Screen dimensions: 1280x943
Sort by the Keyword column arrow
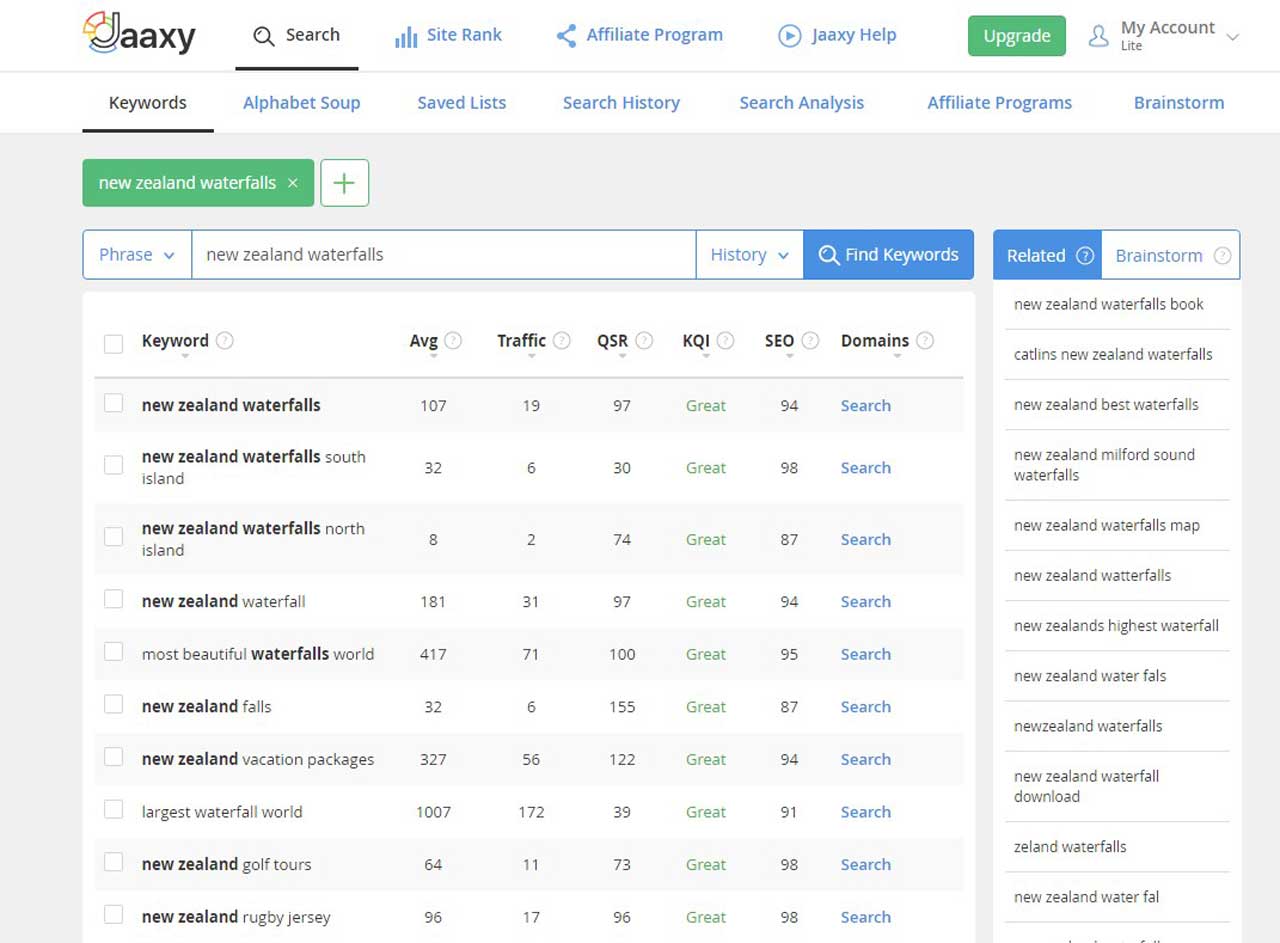point(186,356)
